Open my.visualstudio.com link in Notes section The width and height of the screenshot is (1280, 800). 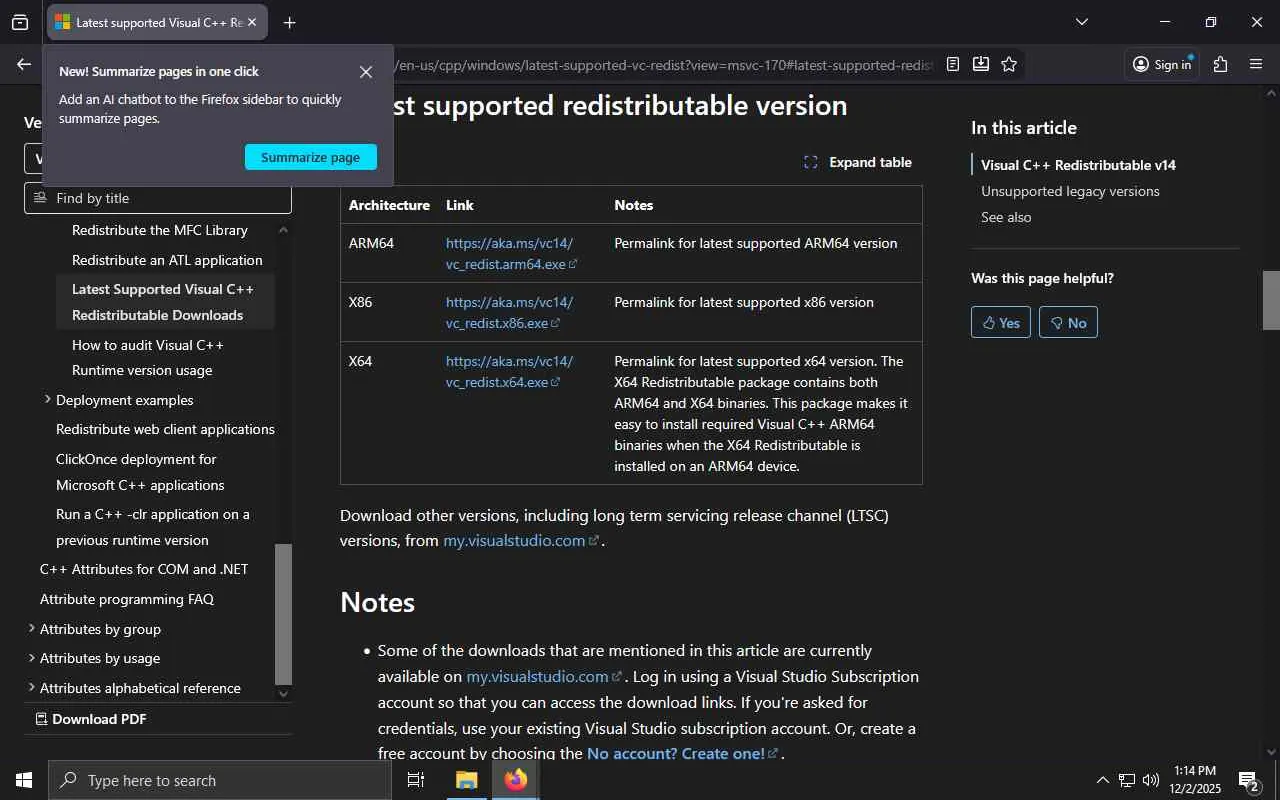point(544,676)
